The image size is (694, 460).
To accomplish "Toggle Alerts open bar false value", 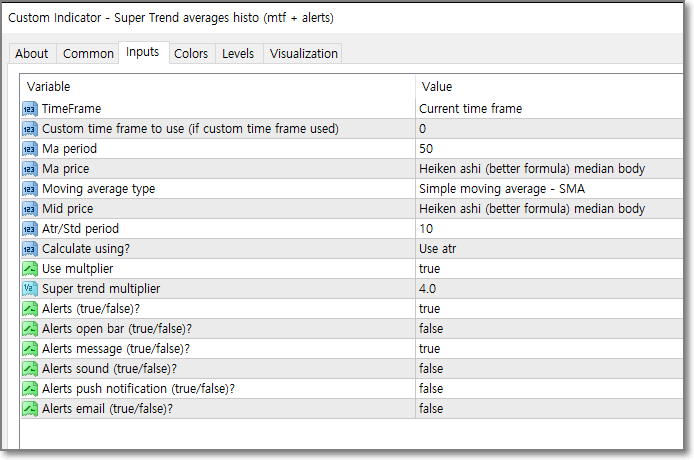I will (431, 328).
